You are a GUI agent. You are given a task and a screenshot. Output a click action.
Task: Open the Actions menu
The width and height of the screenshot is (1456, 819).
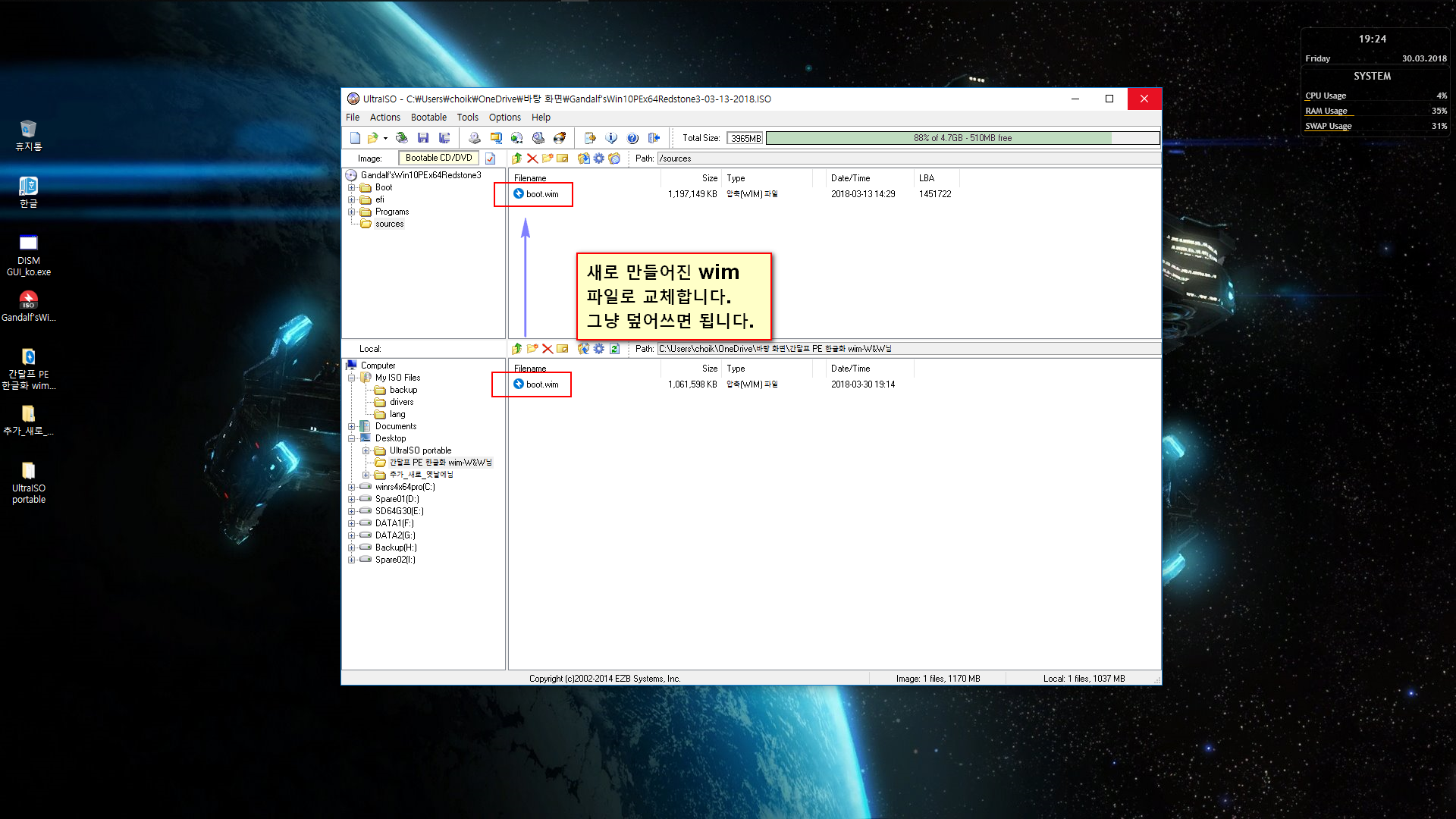pyautogui.click(x=385, y=118)
